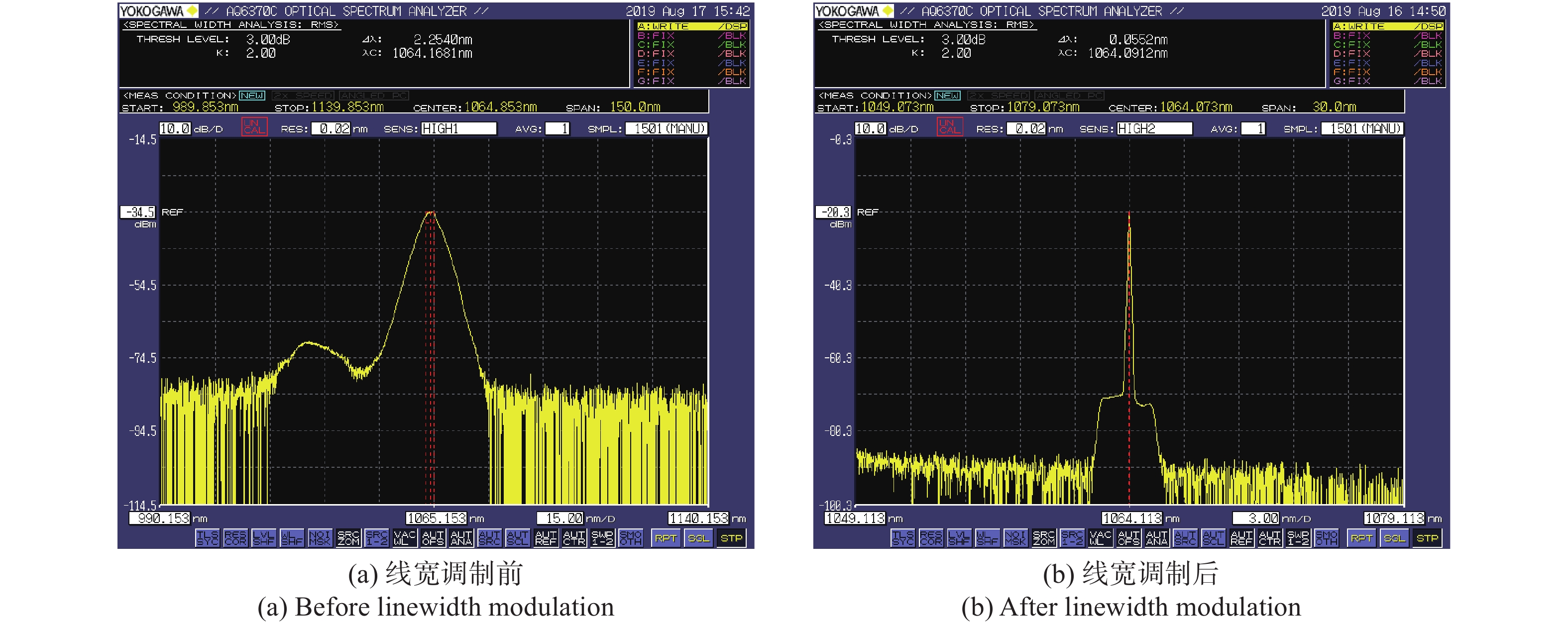The image size is (1568, 627).
Task: Toggle AUT OFS auto offset in left analyzer
Action: click(x=433, y=538)
